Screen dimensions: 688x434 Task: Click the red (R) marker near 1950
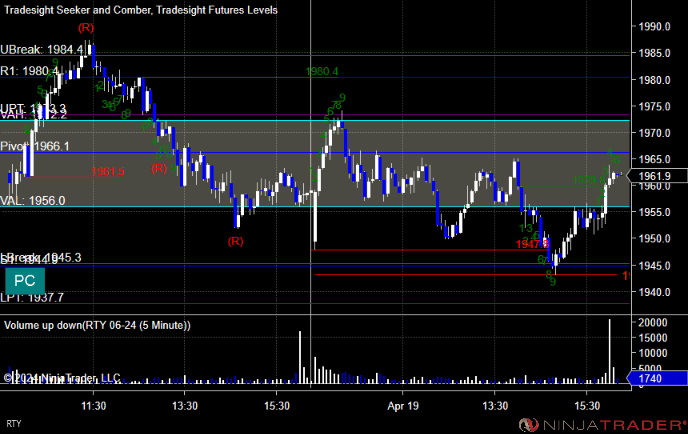click(x=236, y=241)
